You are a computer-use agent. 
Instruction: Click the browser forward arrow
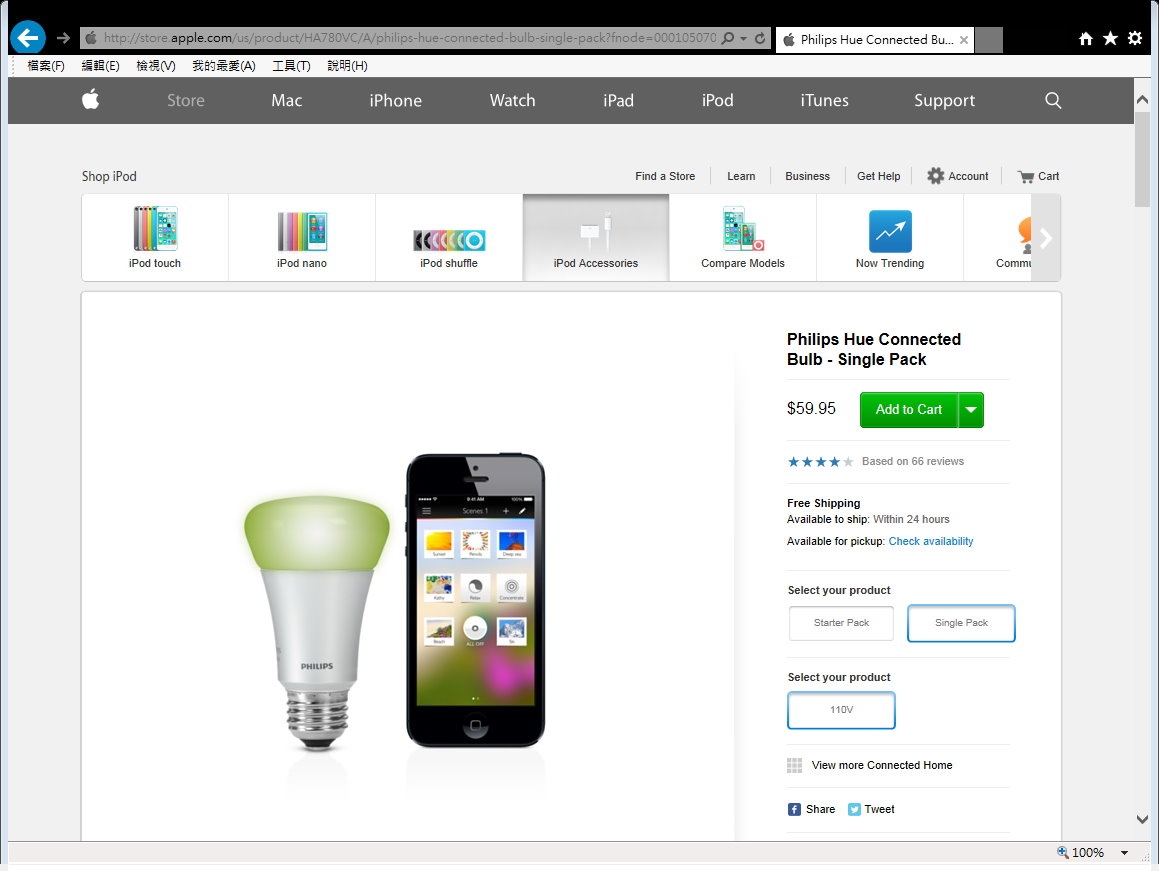(64, 38)
